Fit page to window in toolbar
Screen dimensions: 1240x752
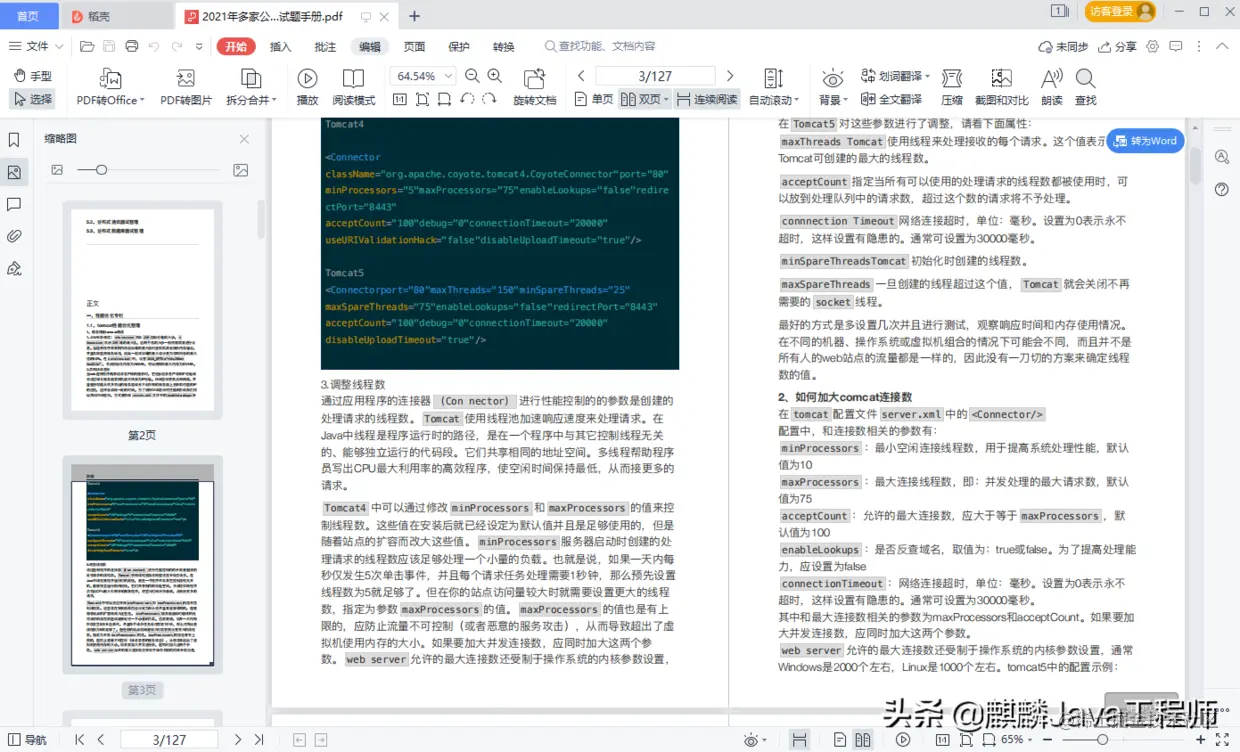click(422, 99)
